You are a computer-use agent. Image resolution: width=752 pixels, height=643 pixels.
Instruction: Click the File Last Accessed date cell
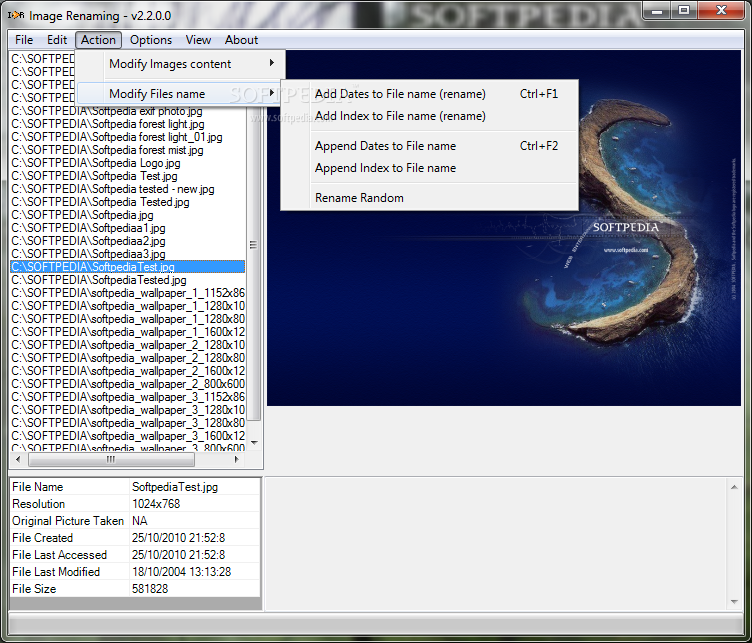(195, 555)
